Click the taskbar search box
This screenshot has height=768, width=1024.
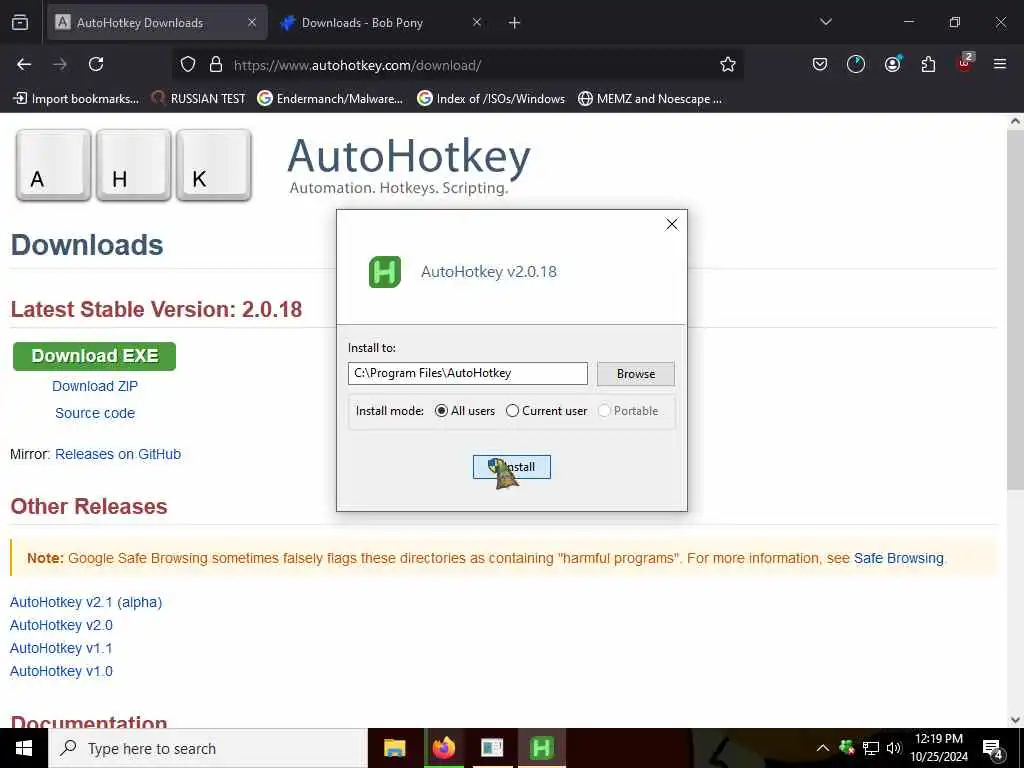tap(208, 748)
